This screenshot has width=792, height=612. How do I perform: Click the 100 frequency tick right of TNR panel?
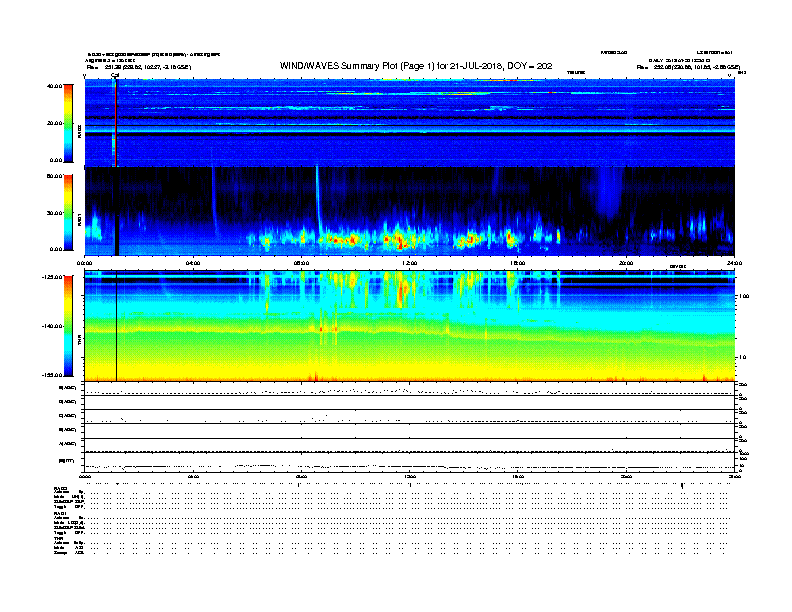click(744, 296)
